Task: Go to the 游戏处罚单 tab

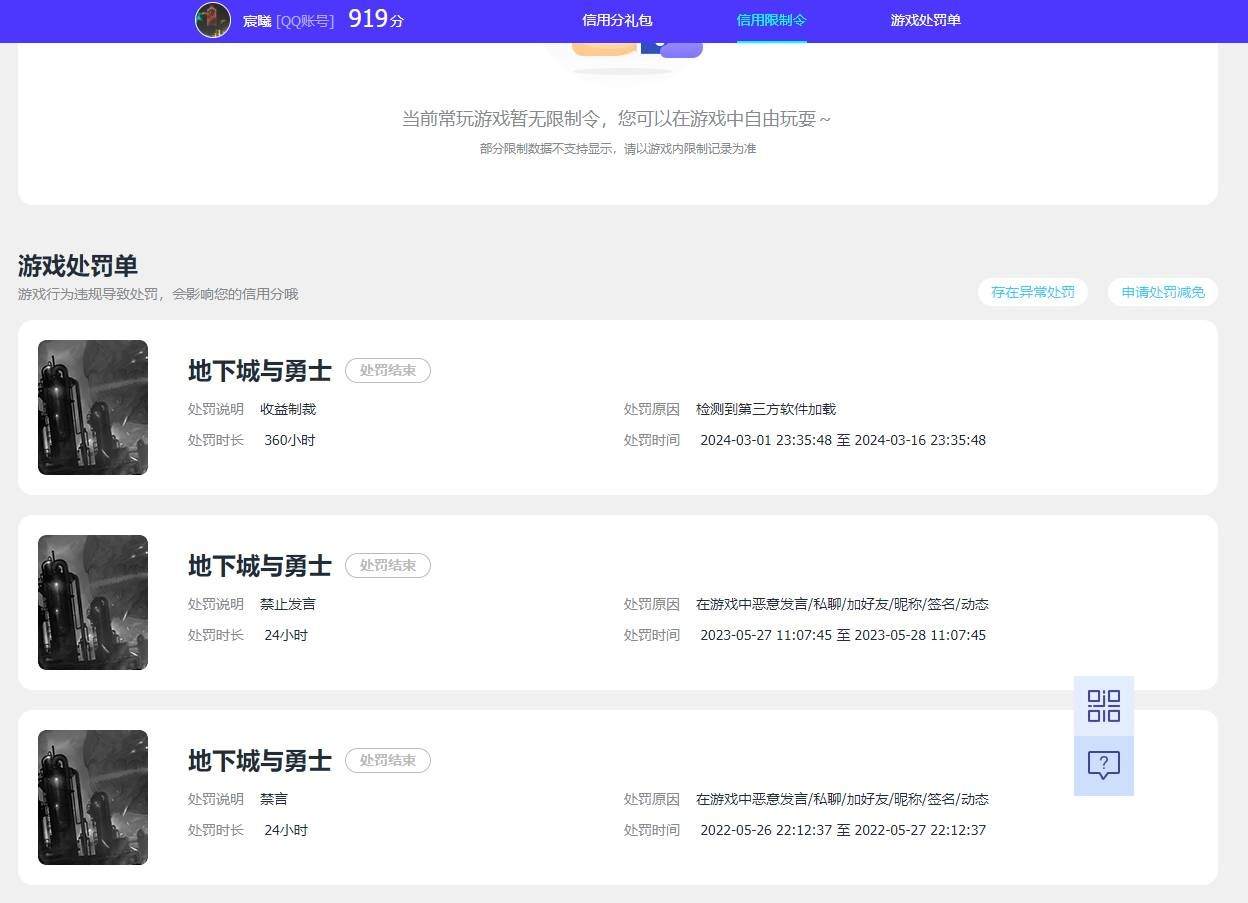Action: pos(925,20)
